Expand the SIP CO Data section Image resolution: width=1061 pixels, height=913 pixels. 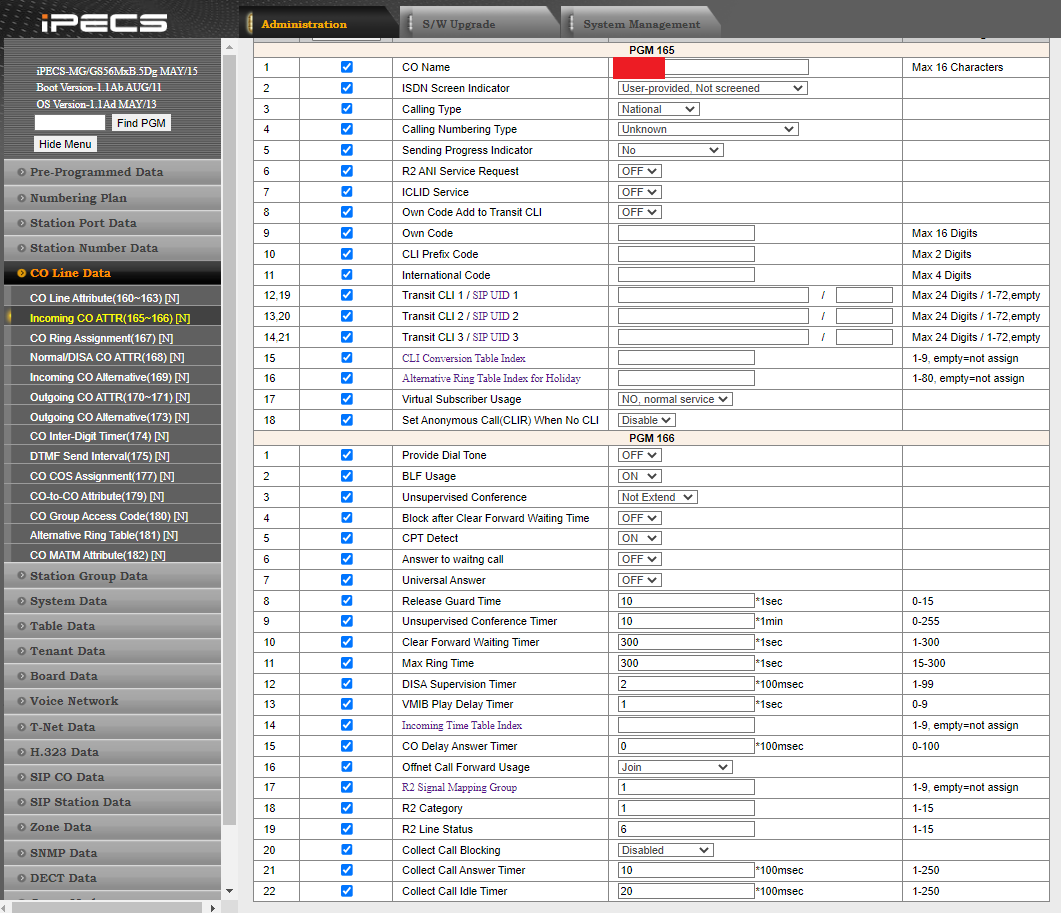(66, 777)
